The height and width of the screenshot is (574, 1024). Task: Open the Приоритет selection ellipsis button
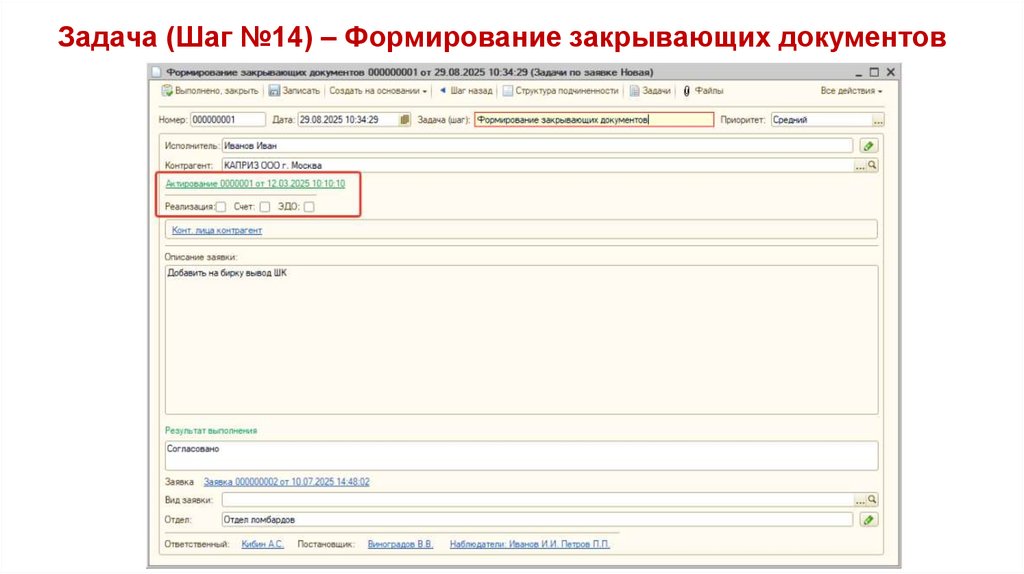point(878,120)
